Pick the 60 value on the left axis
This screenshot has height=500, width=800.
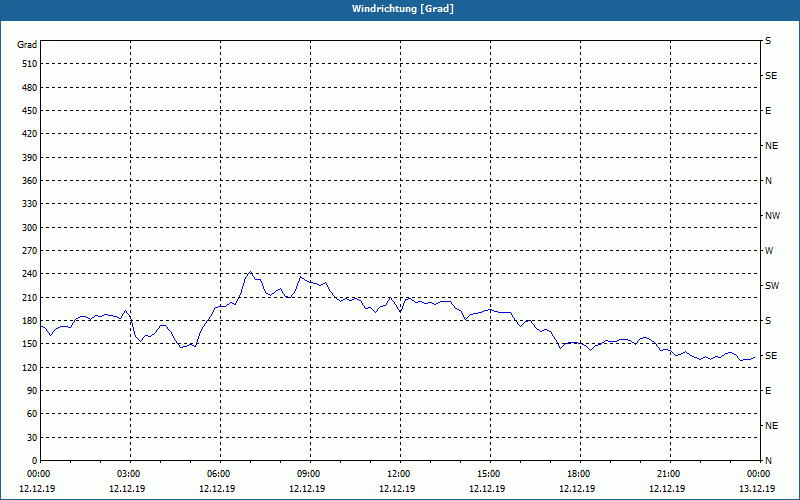[x=32, y=414]
